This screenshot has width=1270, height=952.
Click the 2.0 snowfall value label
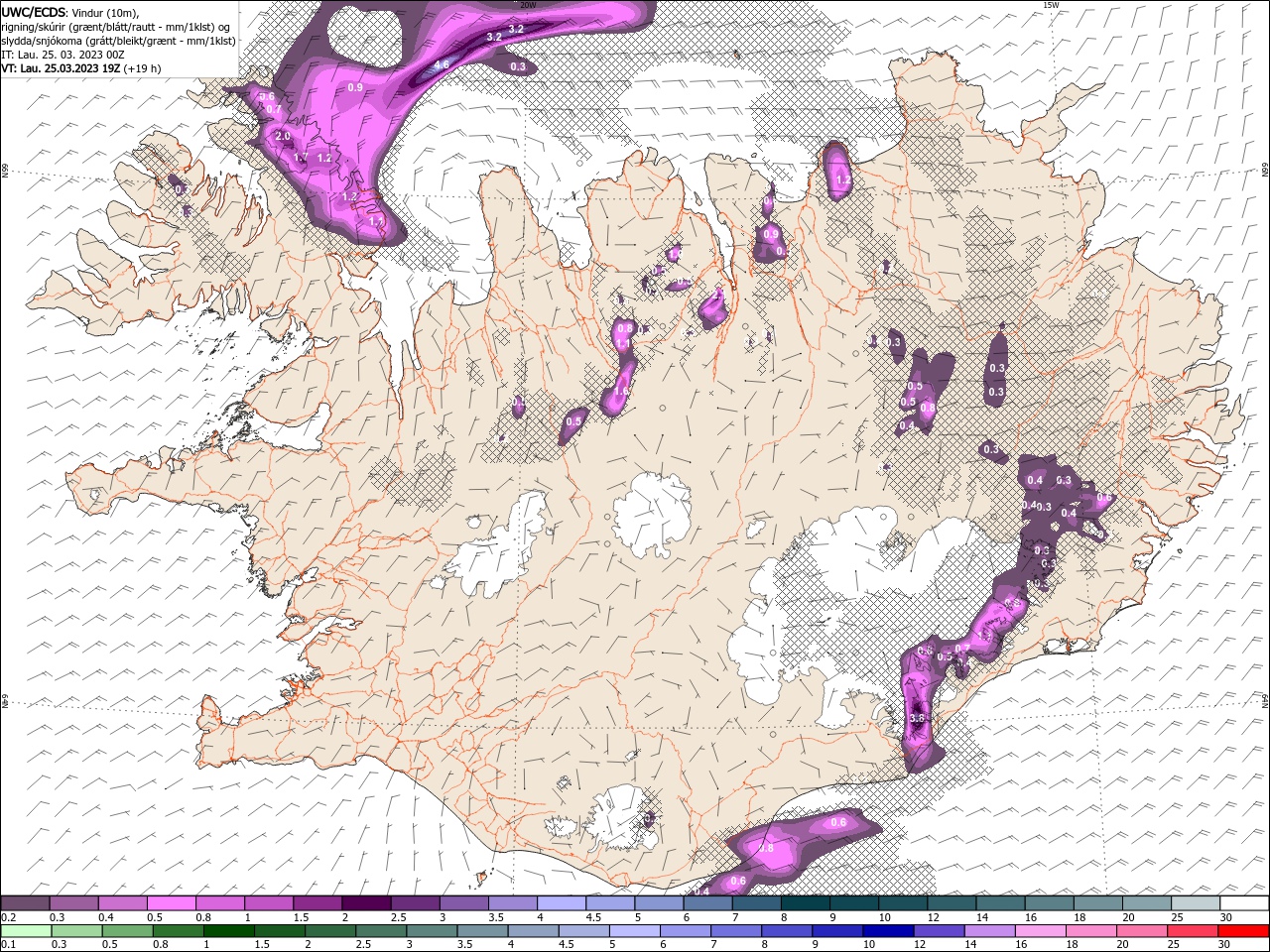(x=283, y=136)
